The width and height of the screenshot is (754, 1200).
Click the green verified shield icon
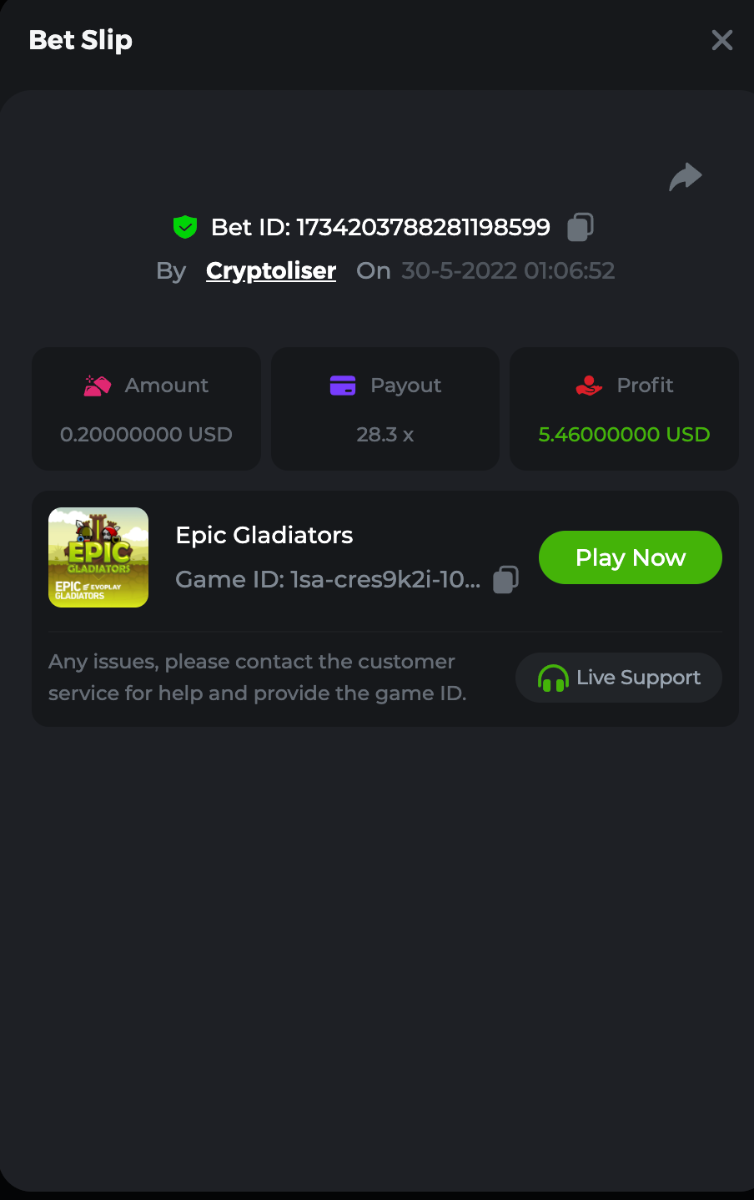click(185, 228)
